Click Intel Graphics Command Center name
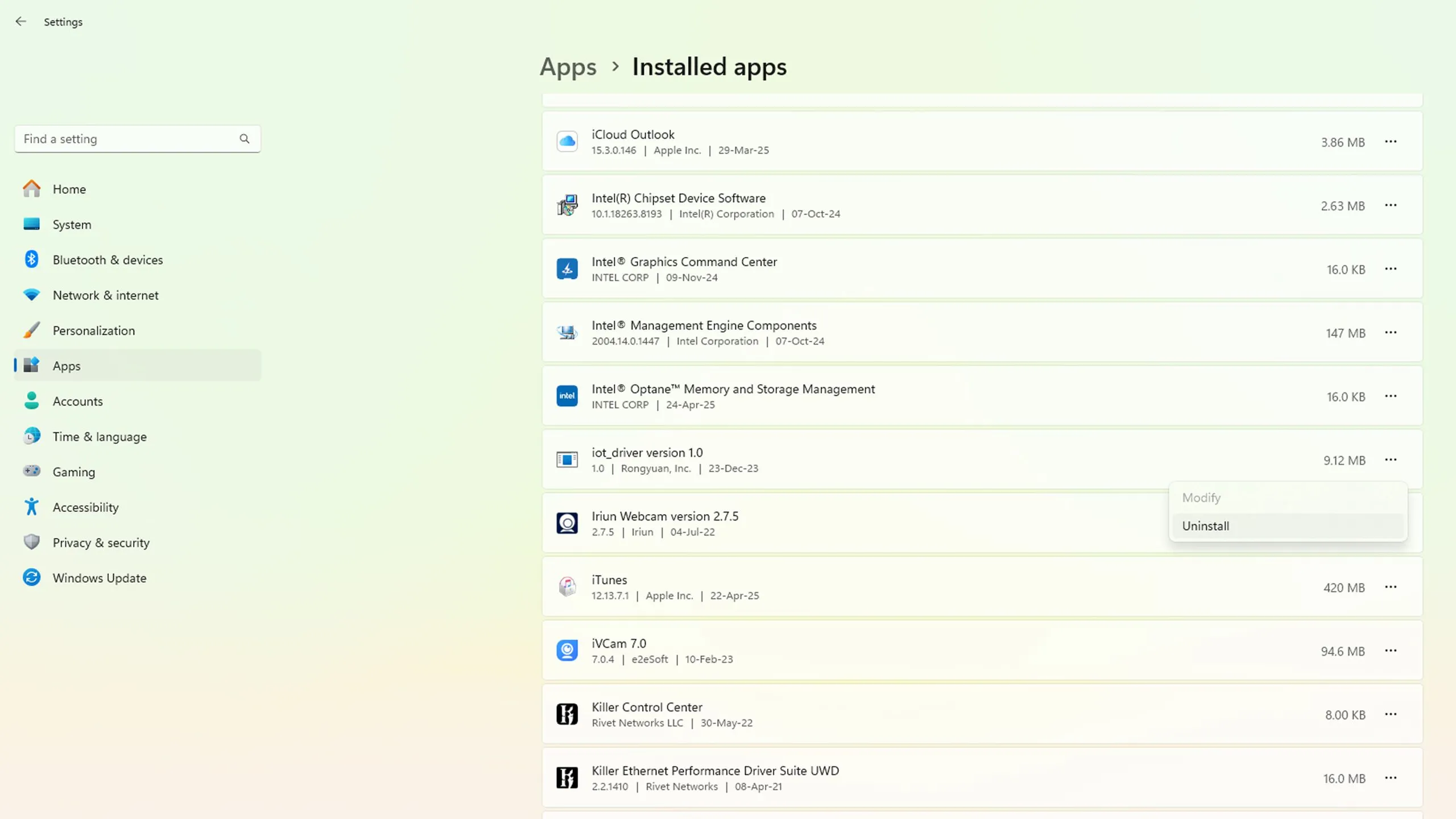Screen dimensions: 1456x819 (684, 262)
